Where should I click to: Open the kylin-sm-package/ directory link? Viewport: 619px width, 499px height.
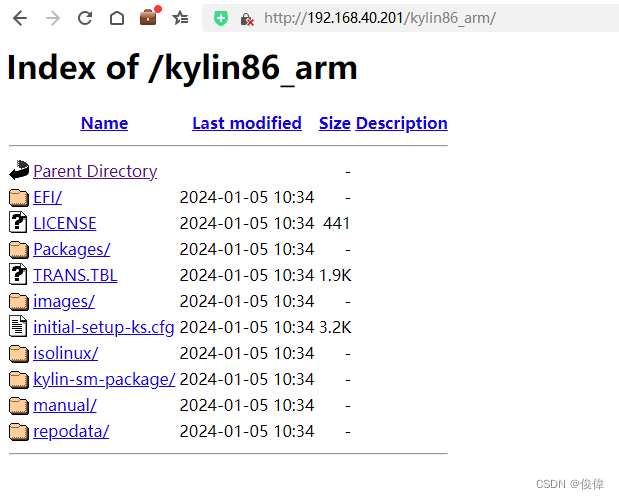pyautogui.click(x=104, y=380)
